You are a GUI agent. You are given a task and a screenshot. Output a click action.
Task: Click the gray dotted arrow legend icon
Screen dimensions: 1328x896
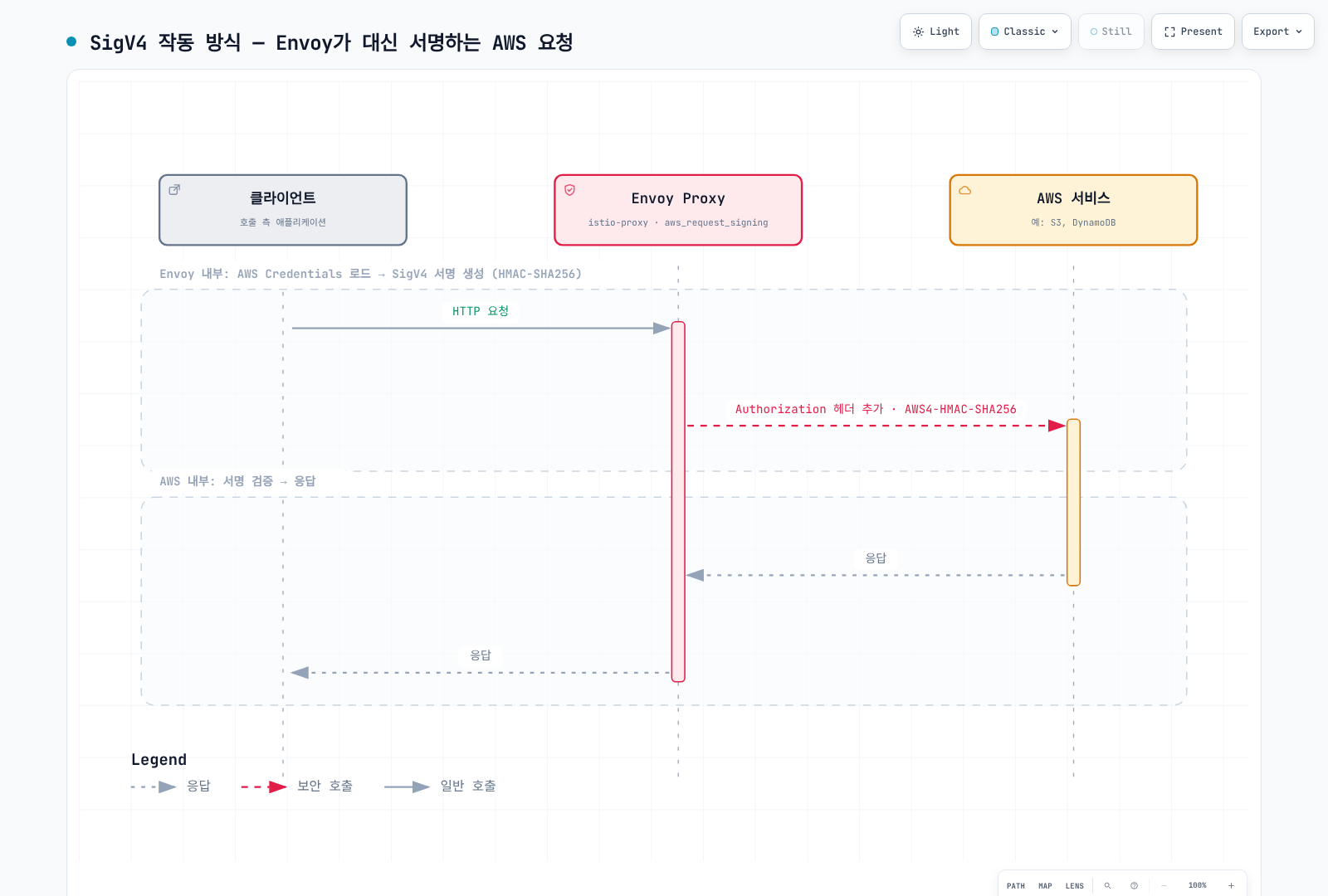tap(154, 786)
